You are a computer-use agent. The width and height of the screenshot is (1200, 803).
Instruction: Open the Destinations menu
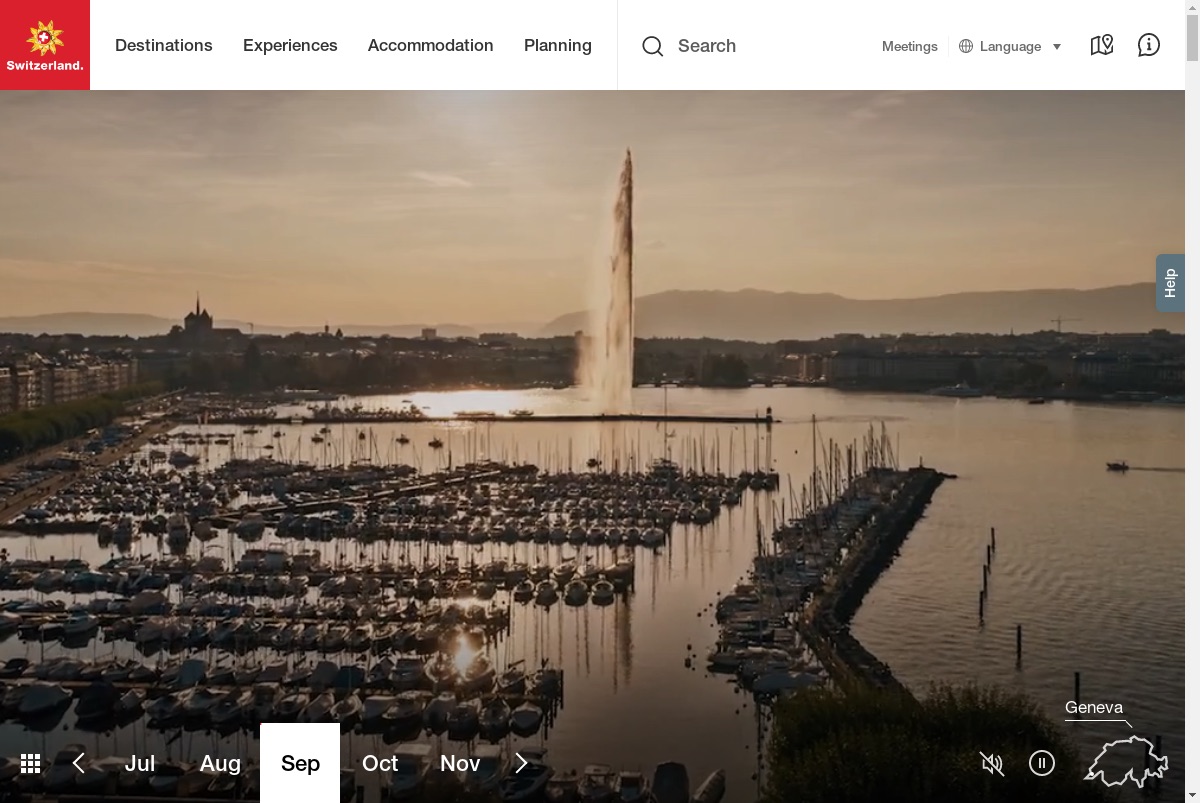pos(164,45)
